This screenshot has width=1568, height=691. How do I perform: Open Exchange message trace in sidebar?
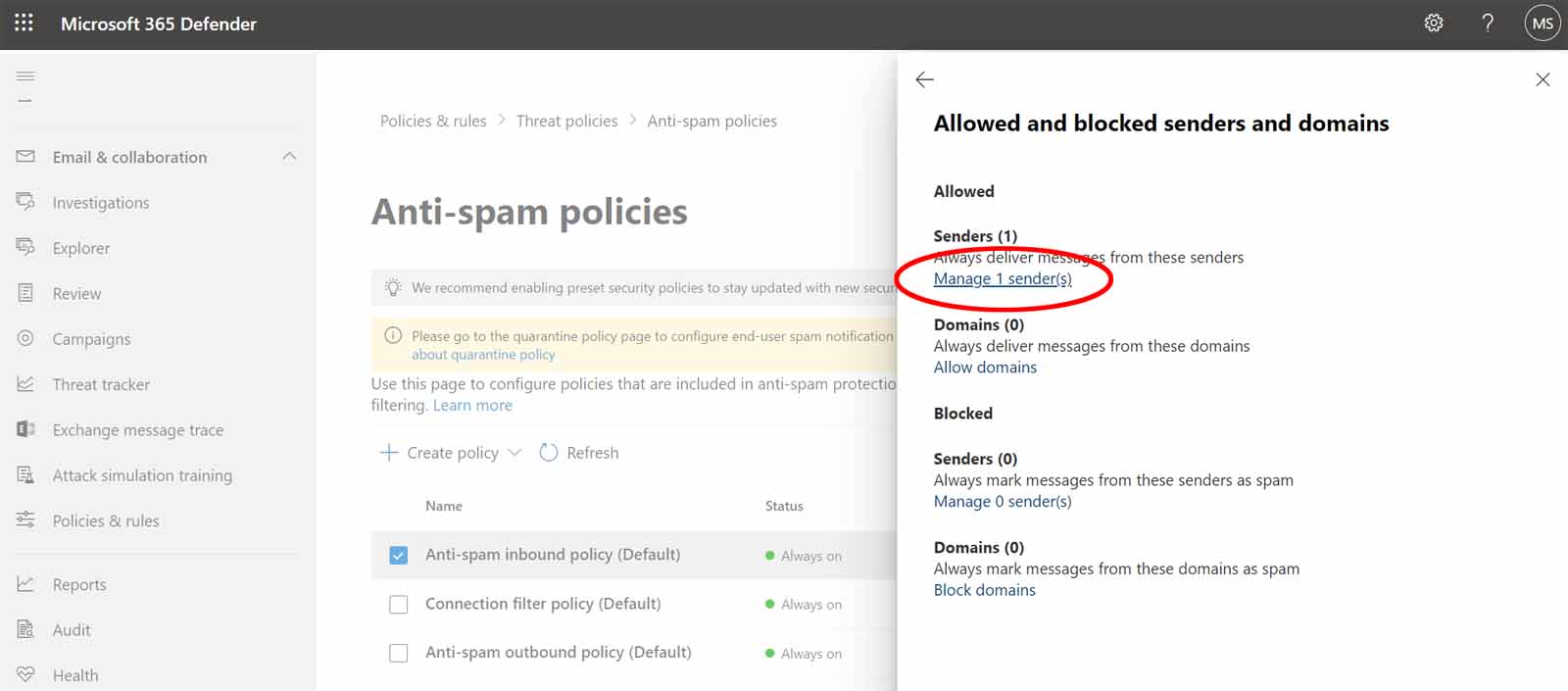coord(138,429)
